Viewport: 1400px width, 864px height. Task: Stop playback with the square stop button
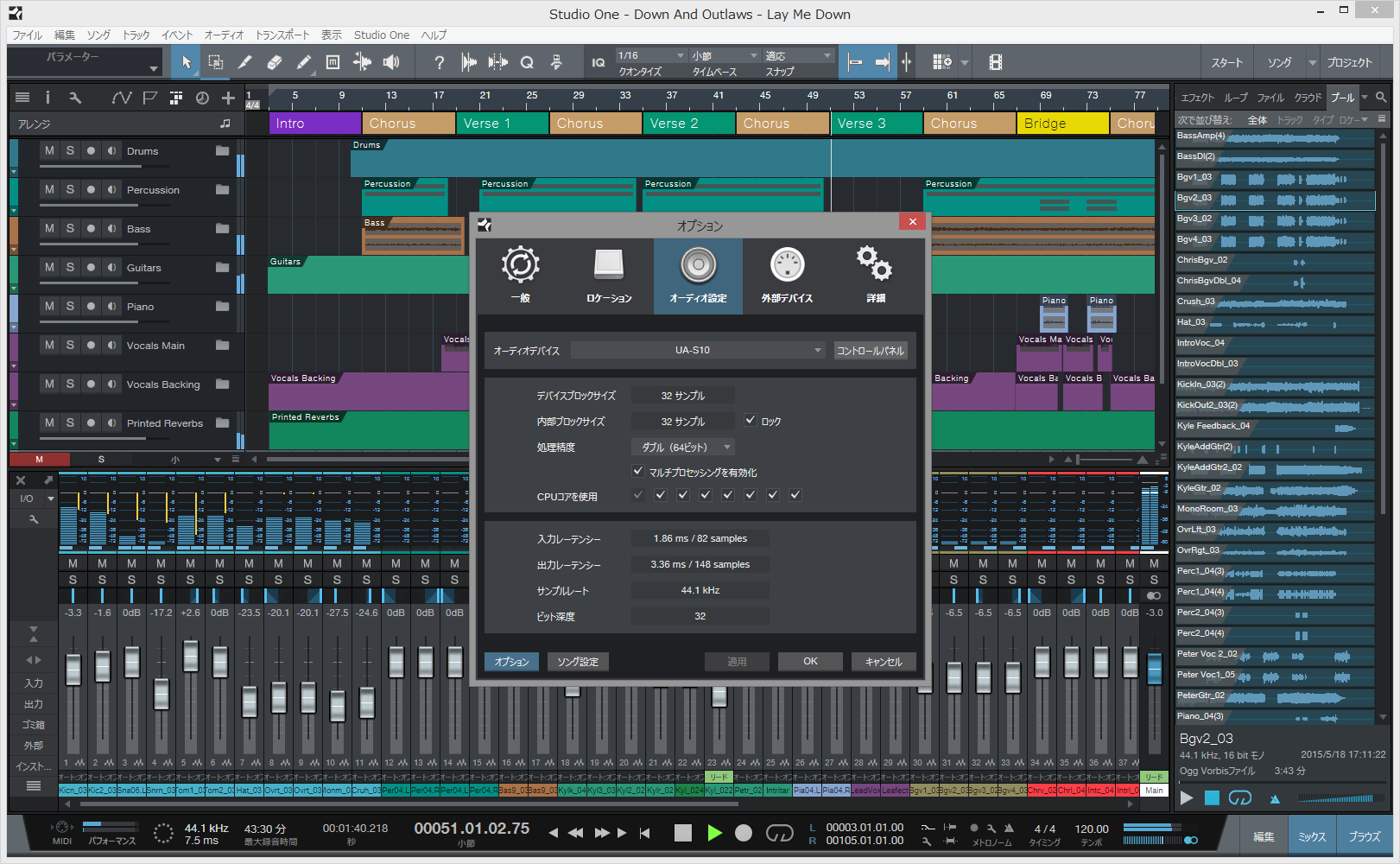(x=683, y=833)
